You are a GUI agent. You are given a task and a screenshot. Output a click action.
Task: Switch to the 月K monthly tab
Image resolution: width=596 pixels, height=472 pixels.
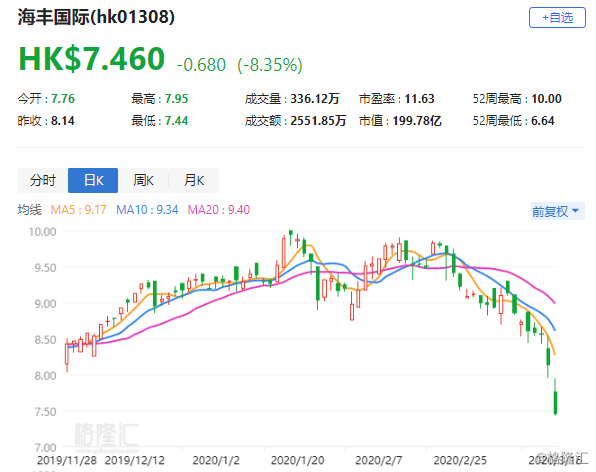point(194,180)
